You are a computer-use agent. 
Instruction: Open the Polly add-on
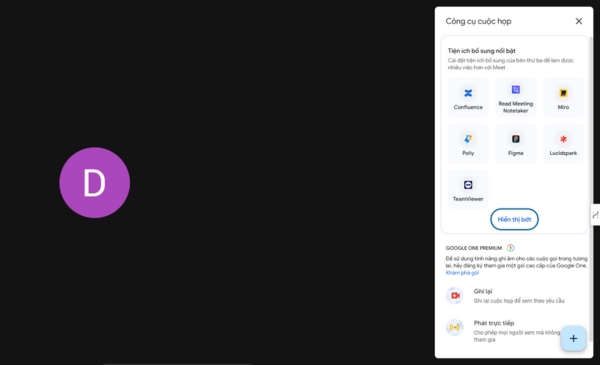point(468,143)
